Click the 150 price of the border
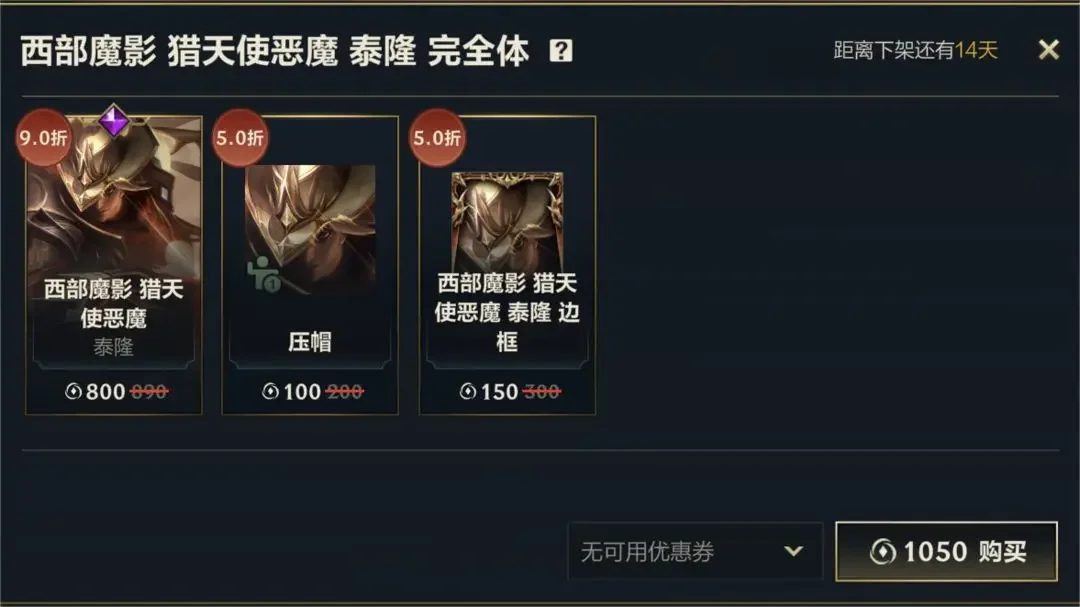The image size is (1080, 607). 499,391
